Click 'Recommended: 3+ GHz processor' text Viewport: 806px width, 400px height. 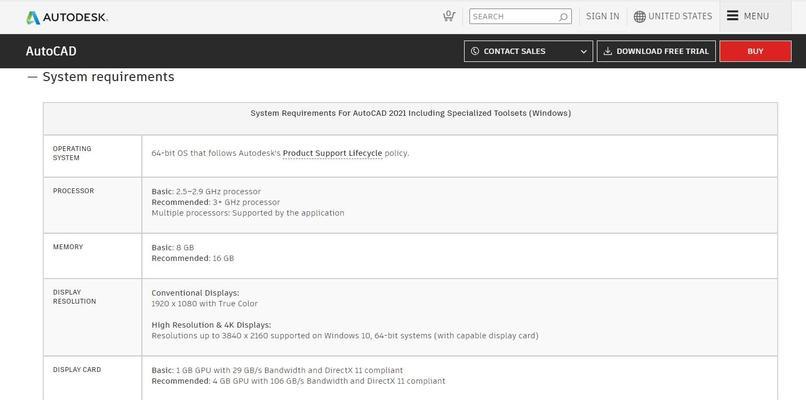click(216, 202)
